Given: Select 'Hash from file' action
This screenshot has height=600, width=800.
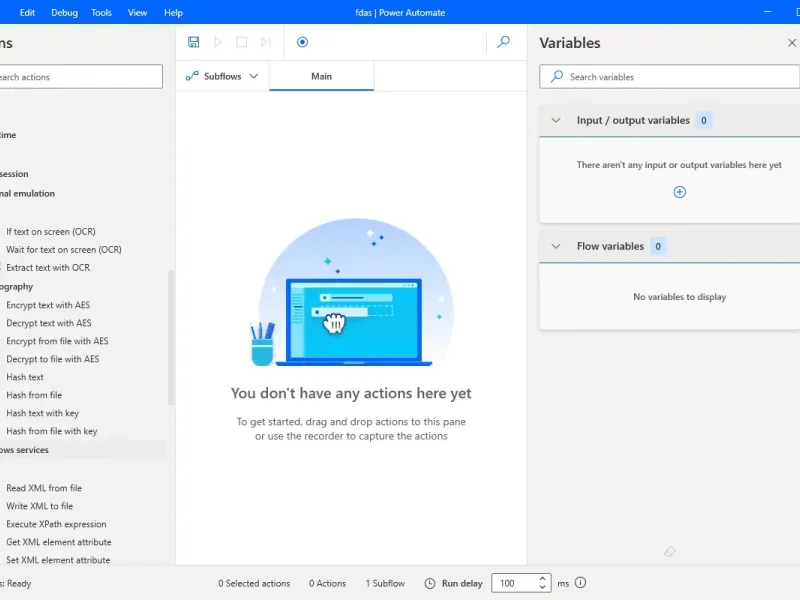Looking at the screenshot, I should point(34,395).
